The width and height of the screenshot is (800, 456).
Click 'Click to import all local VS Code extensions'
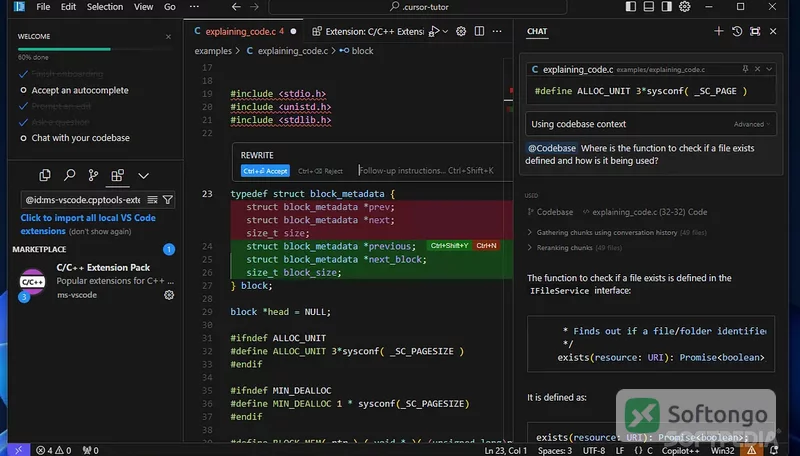(x=88, y=224)
